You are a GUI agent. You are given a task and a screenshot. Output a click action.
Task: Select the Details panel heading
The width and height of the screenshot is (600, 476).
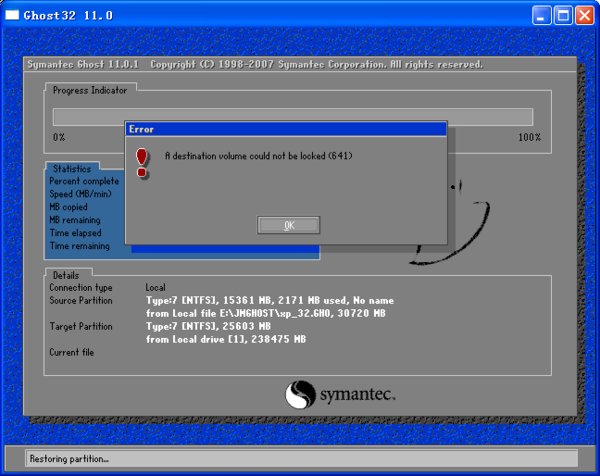pyautogui.click(x=68, y=274)
